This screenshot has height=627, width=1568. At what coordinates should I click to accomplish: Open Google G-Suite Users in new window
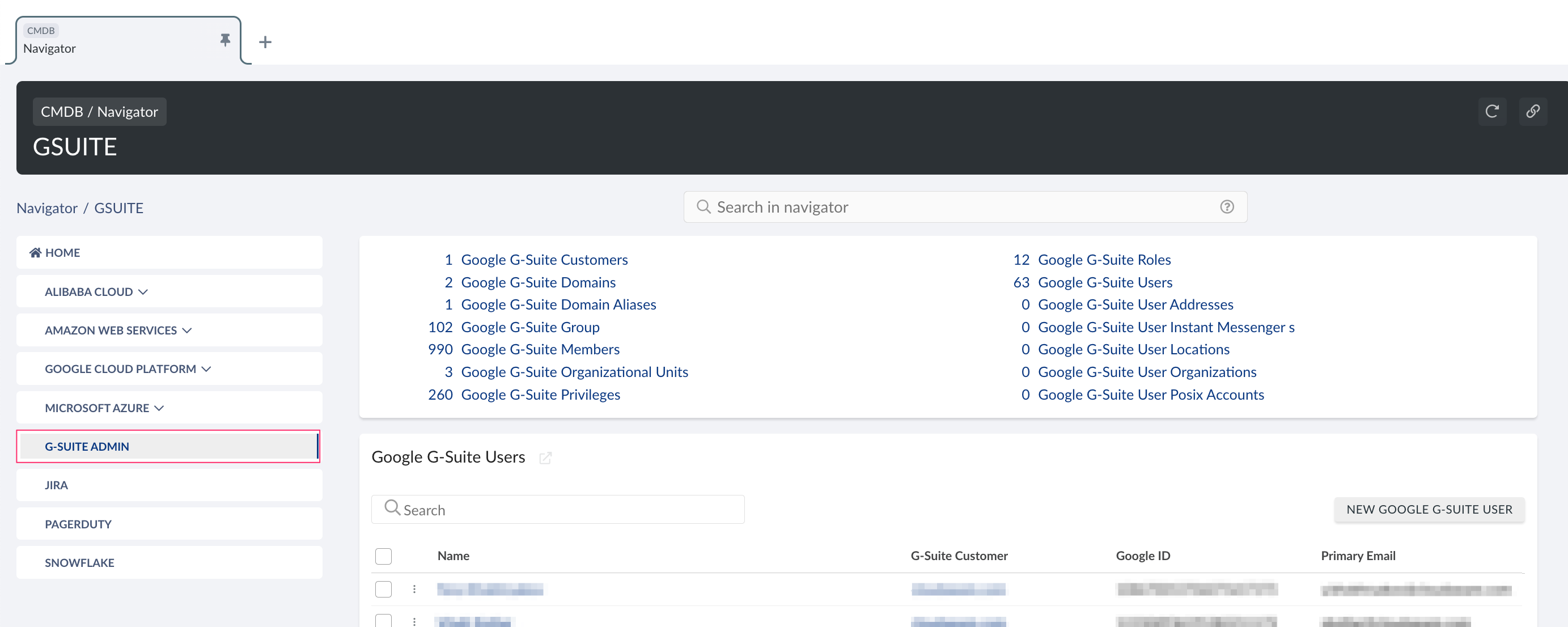tap(545, 457)
